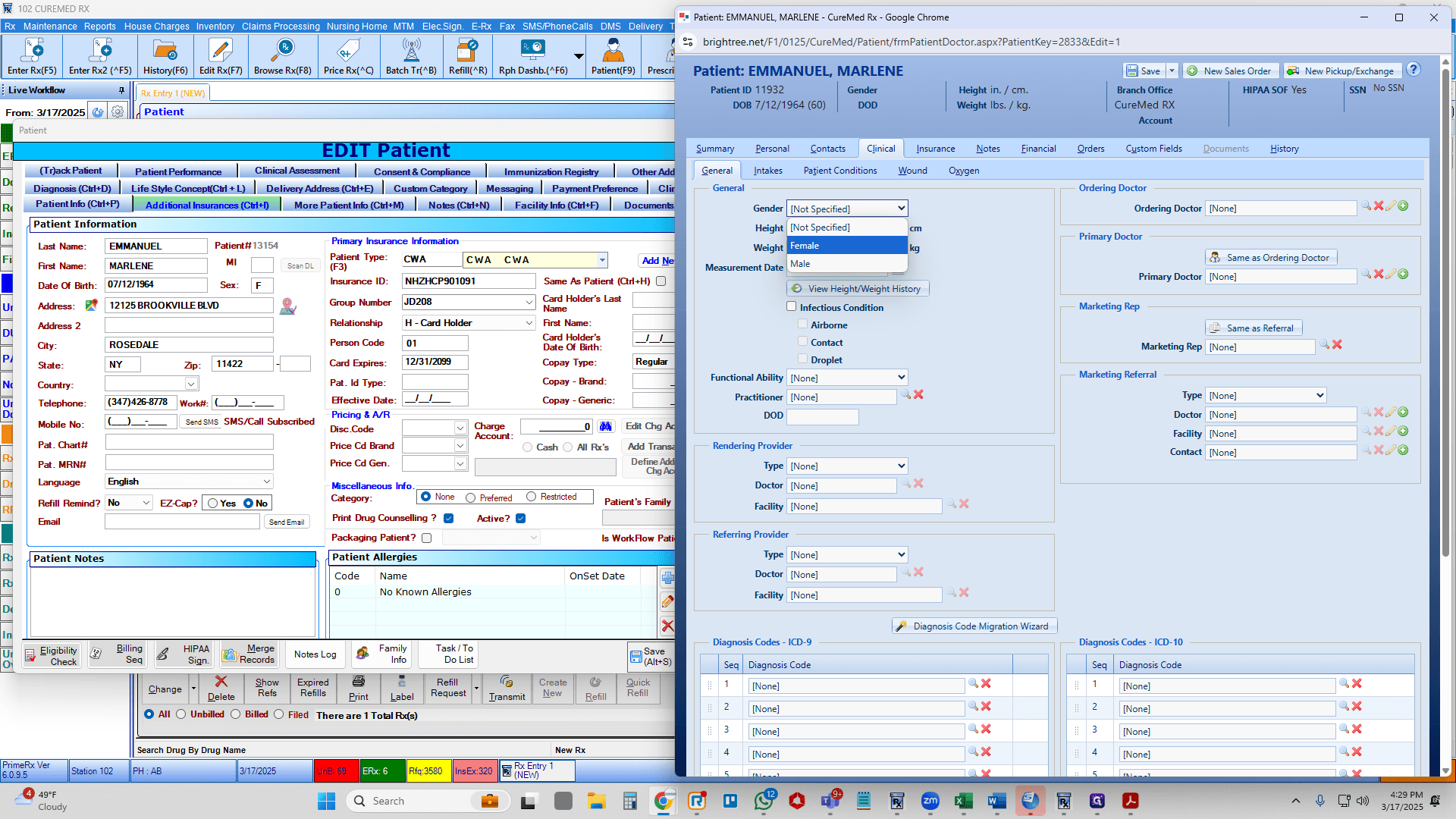The image size is (1456, 819).
Task: Open Batch Tr tower icon
Action: [x=411, y=57]
